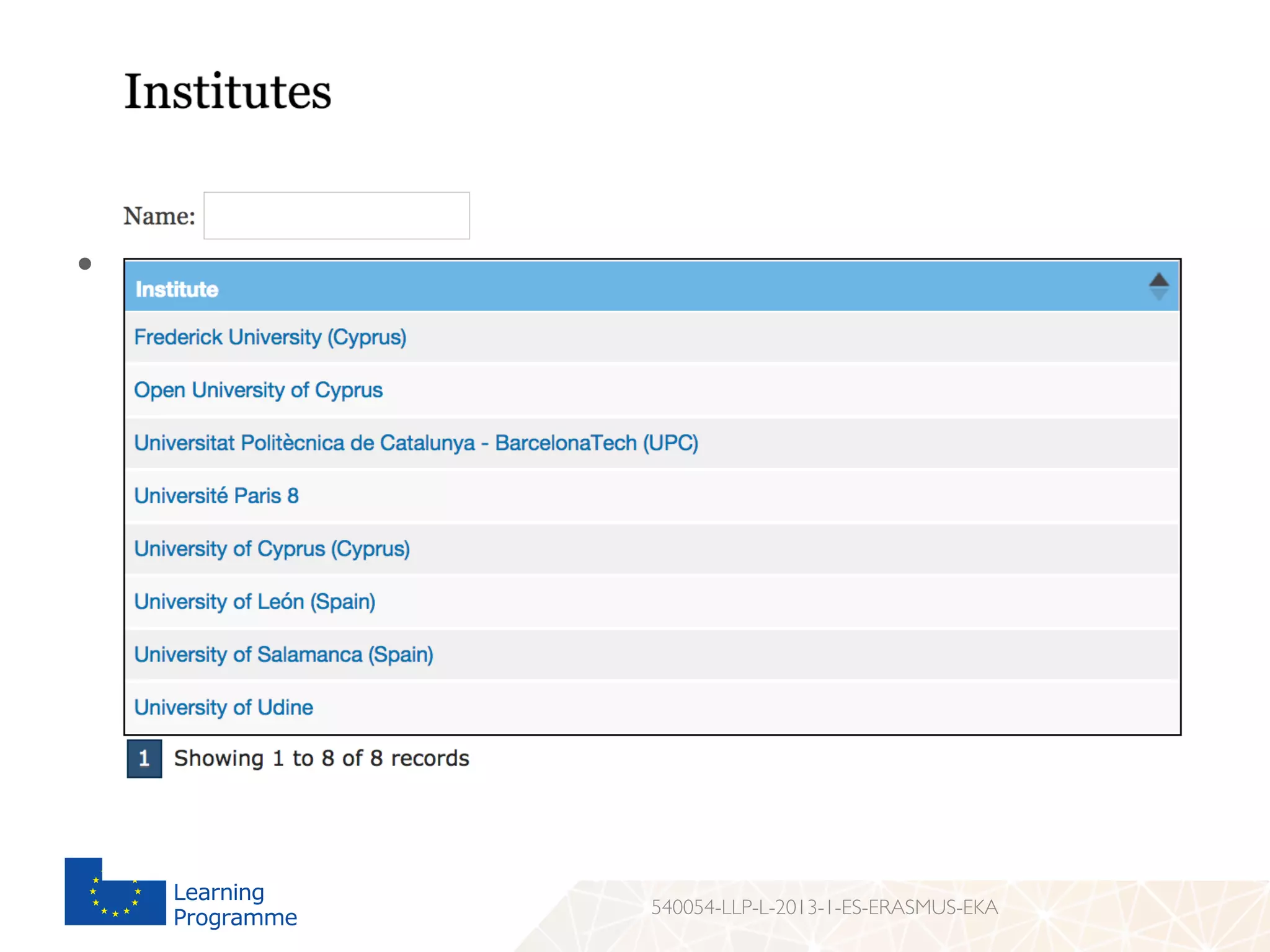Open Universitat Politècnica de Catalunya link
This screenshot has height=952, width=1270.
point(416,443)
